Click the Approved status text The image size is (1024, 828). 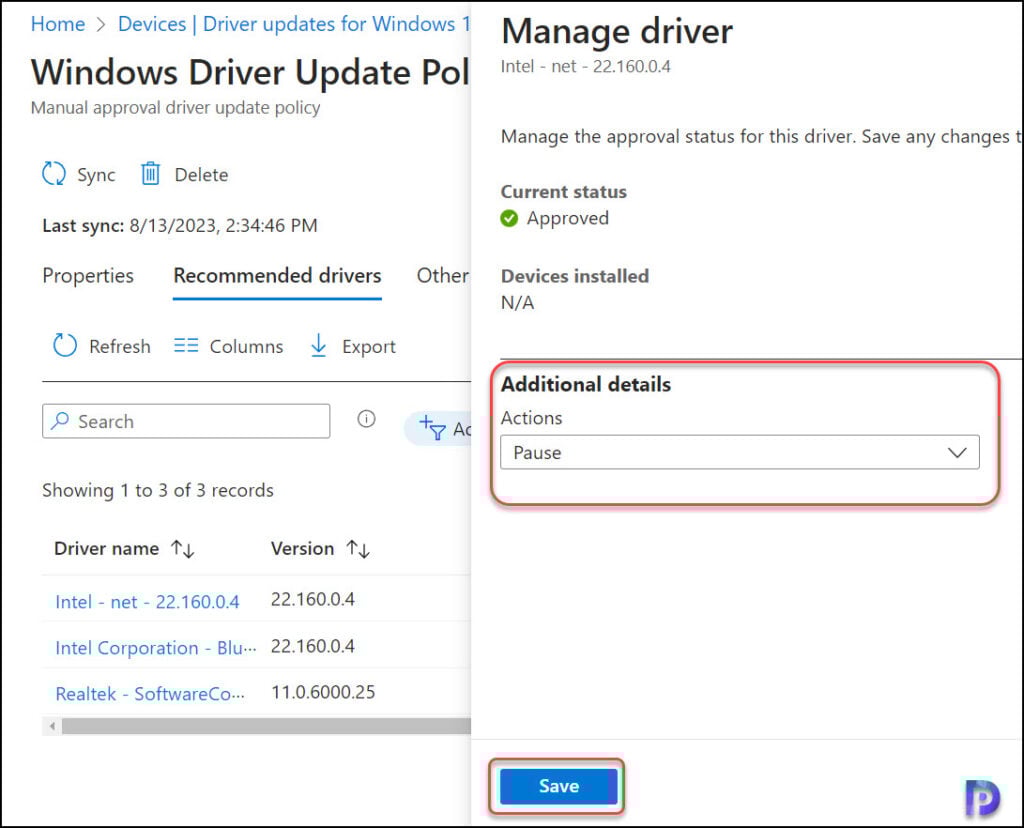click(x=568, y=218)
